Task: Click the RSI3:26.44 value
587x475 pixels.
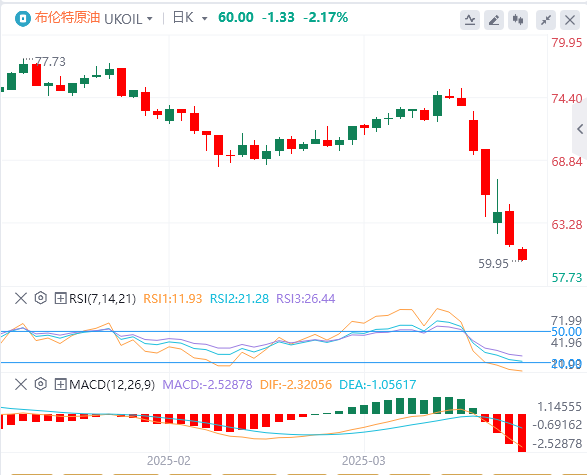Action: coord(305,299)
